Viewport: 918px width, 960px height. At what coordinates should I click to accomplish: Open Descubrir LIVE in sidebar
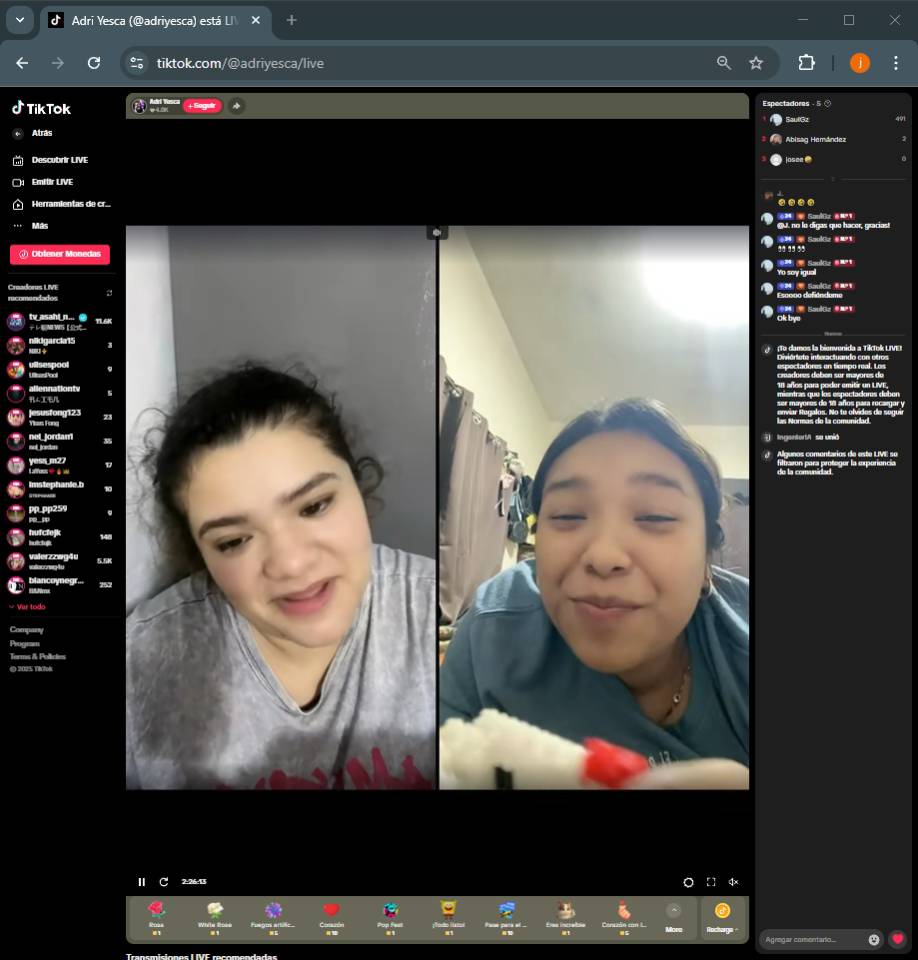(x=59, y=160)
